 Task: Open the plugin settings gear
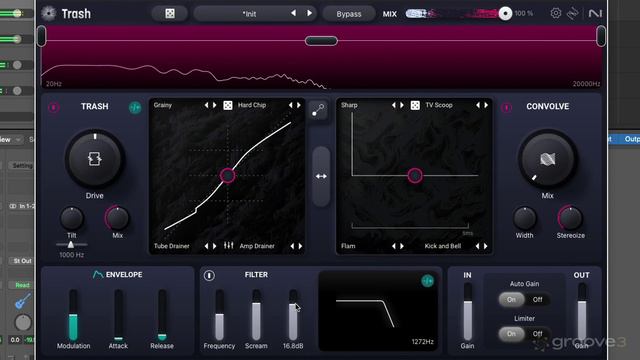pyautogui.click(x=556, y=13)
